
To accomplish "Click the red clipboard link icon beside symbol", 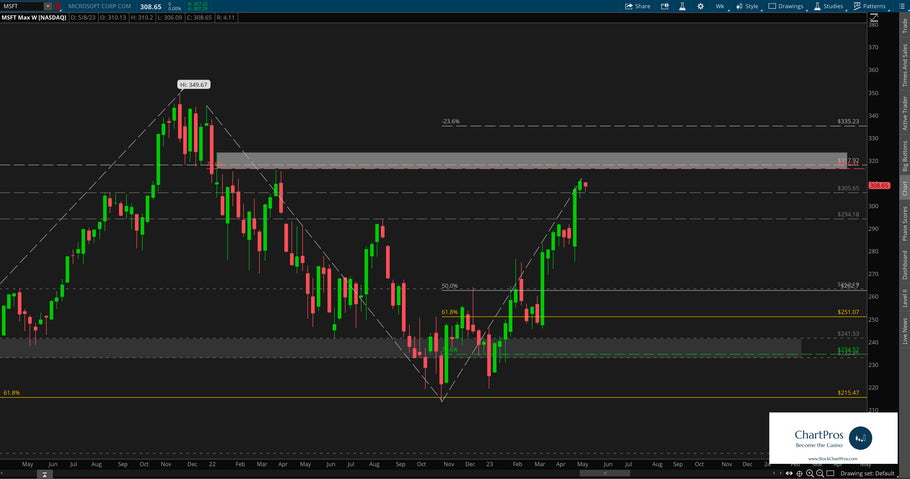I will (x=58, y=6).
